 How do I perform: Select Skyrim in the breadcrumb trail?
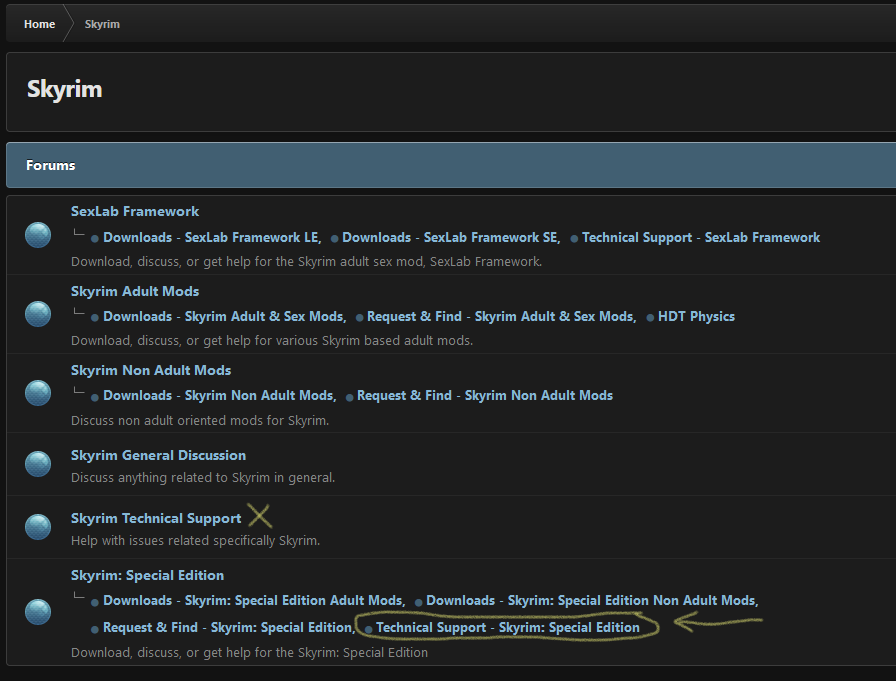(x=102, y=24)
